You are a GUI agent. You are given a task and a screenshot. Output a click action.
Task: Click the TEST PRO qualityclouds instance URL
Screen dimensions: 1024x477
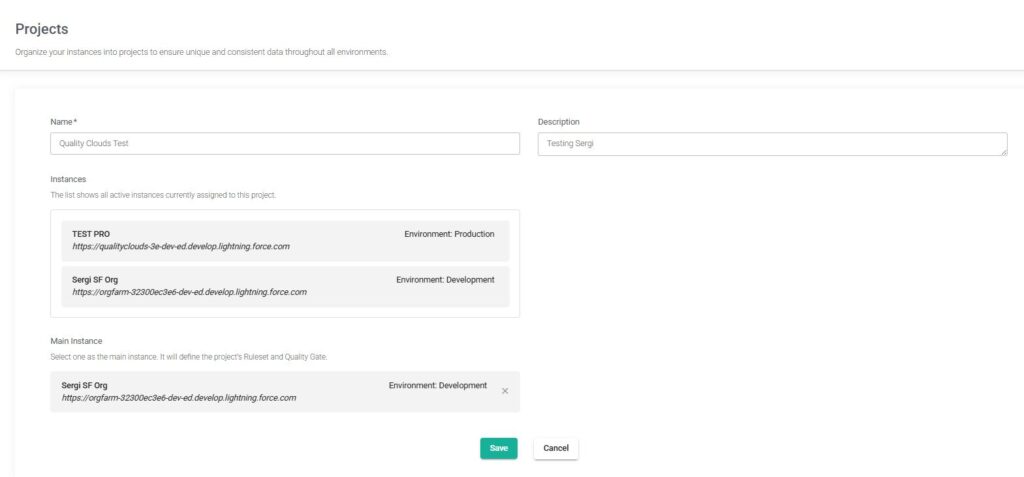point(180,247)
